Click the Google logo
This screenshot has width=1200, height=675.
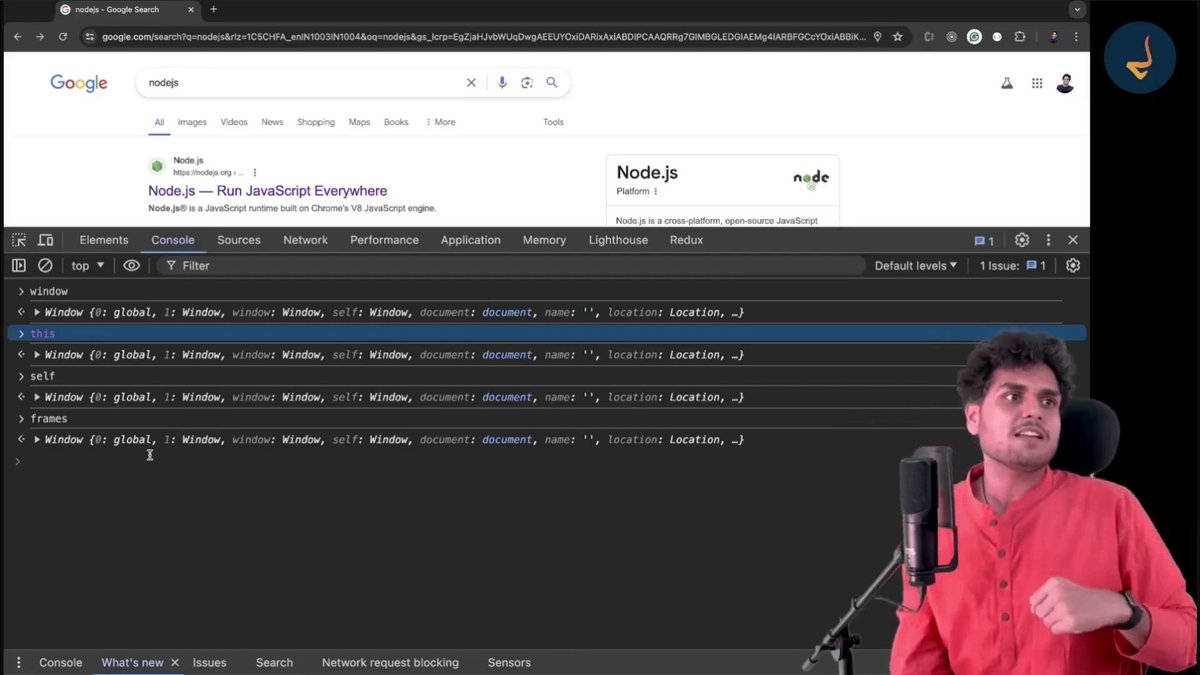click(x=79, y=84)
